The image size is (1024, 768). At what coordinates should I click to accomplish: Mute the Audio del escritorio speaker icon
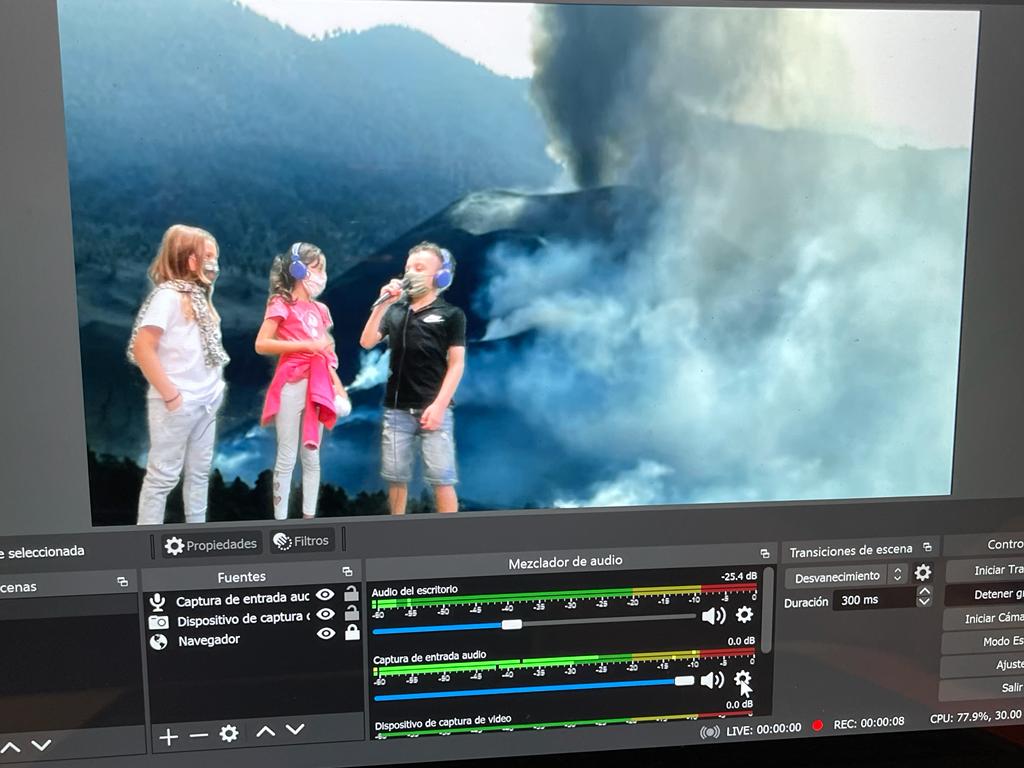(x=713, y=616)
